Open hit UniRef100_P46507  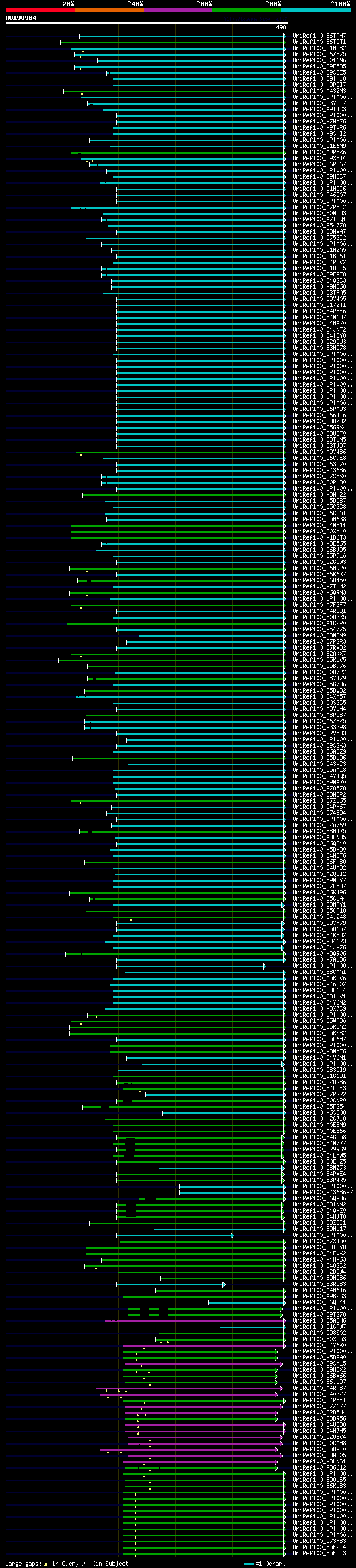[x=319, y=195]
